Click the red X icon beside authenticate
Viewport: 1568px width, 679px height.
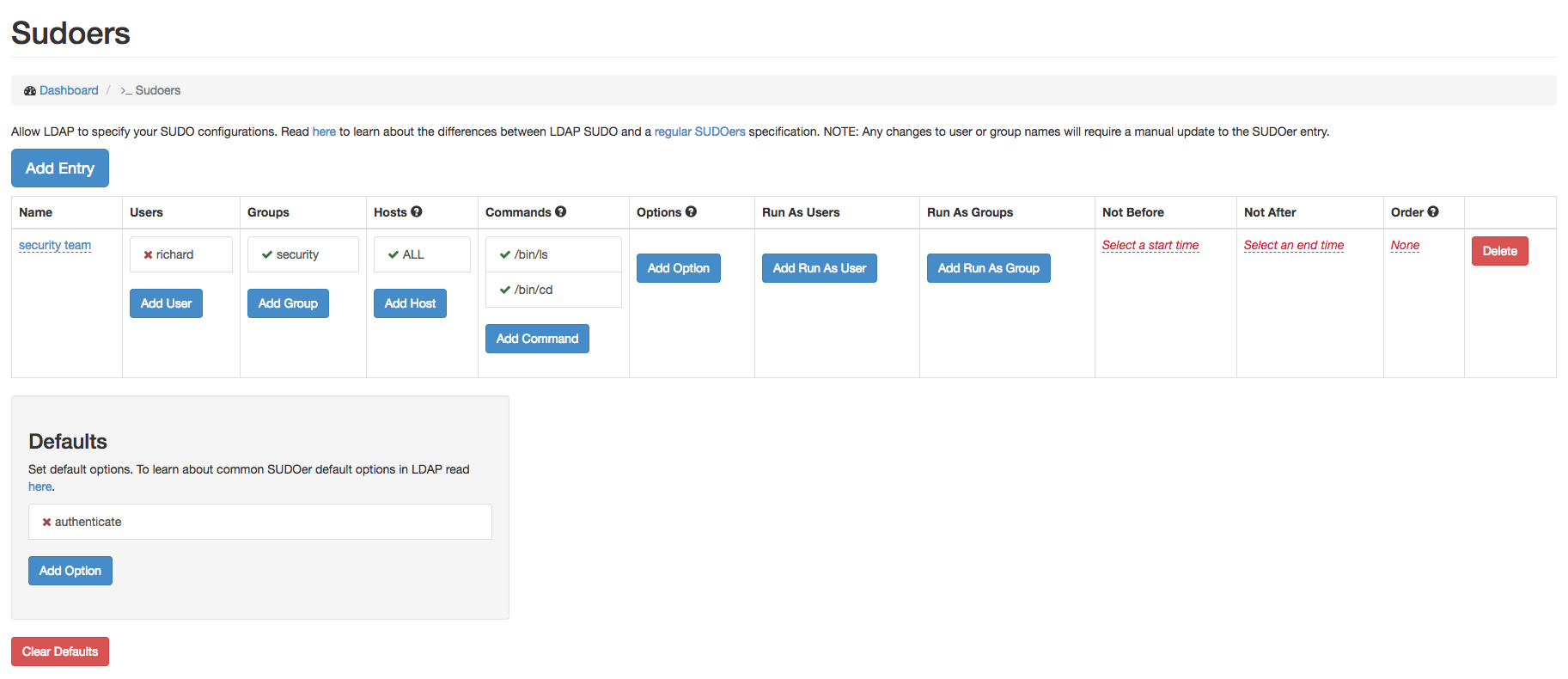(x=46, y=523)
